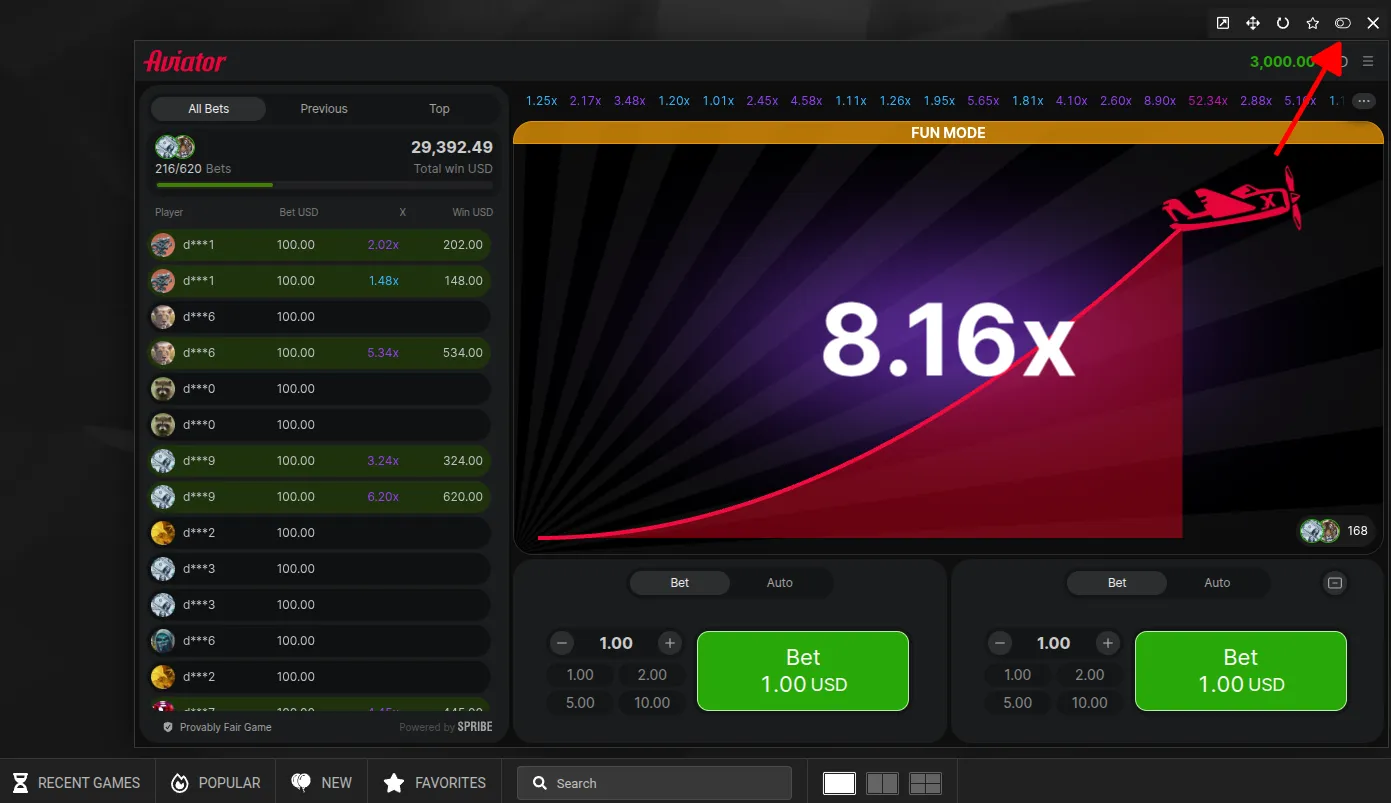
Task: Select the two-pane split layout icon
Action: pyautogui.click(x=882, y=783)
